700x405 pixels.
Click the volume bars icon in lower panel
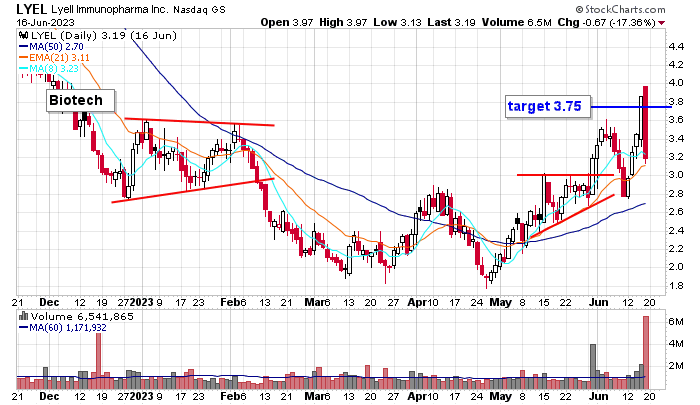click(23, 317)
